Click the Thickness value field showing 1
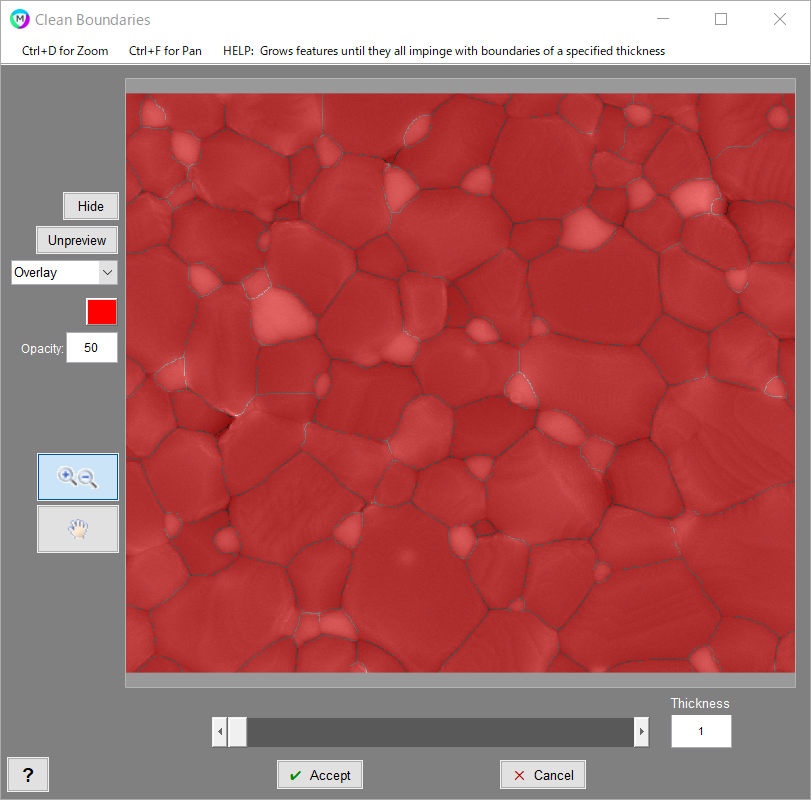The height and width of the screenshot is (800, 811). [701, 731]
